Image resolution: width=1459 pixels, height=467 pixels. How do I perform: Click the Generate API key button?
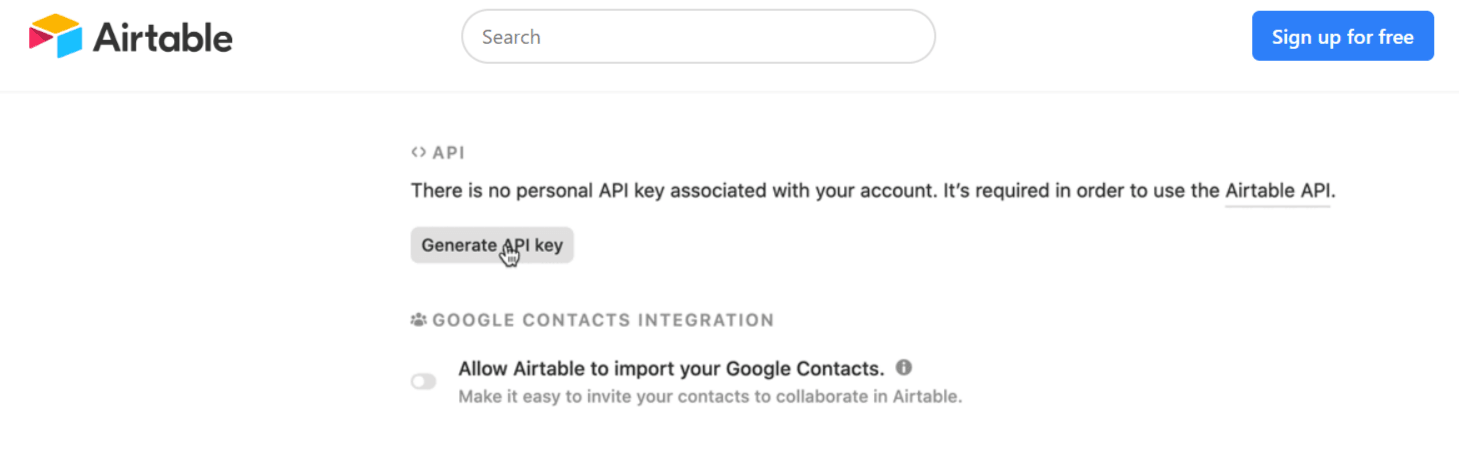[x=492, y=245]
